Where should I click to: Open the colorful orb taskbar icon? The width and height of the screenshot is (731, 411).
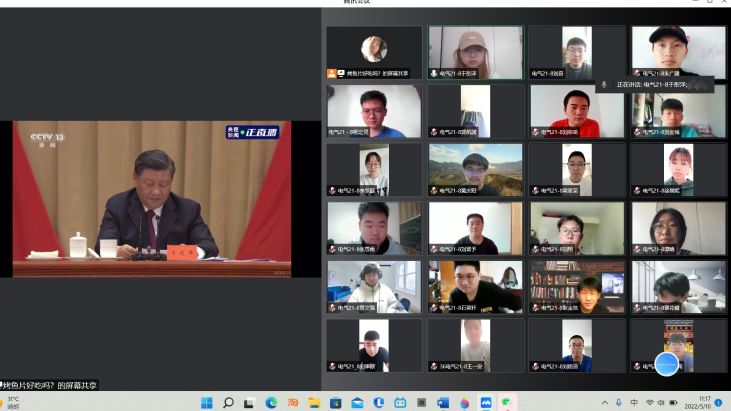click(464, 403)
